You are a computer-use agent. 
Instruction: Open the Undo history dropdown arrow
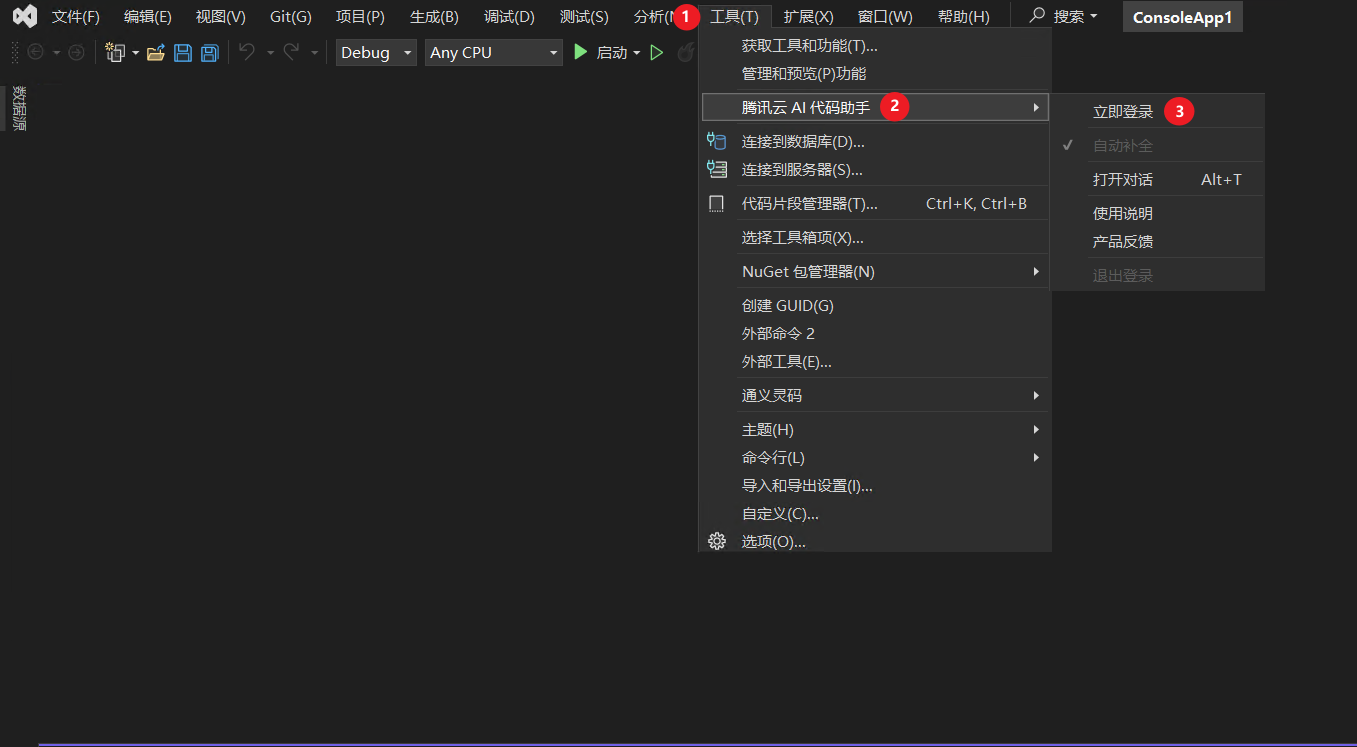(x=269, y=53)
